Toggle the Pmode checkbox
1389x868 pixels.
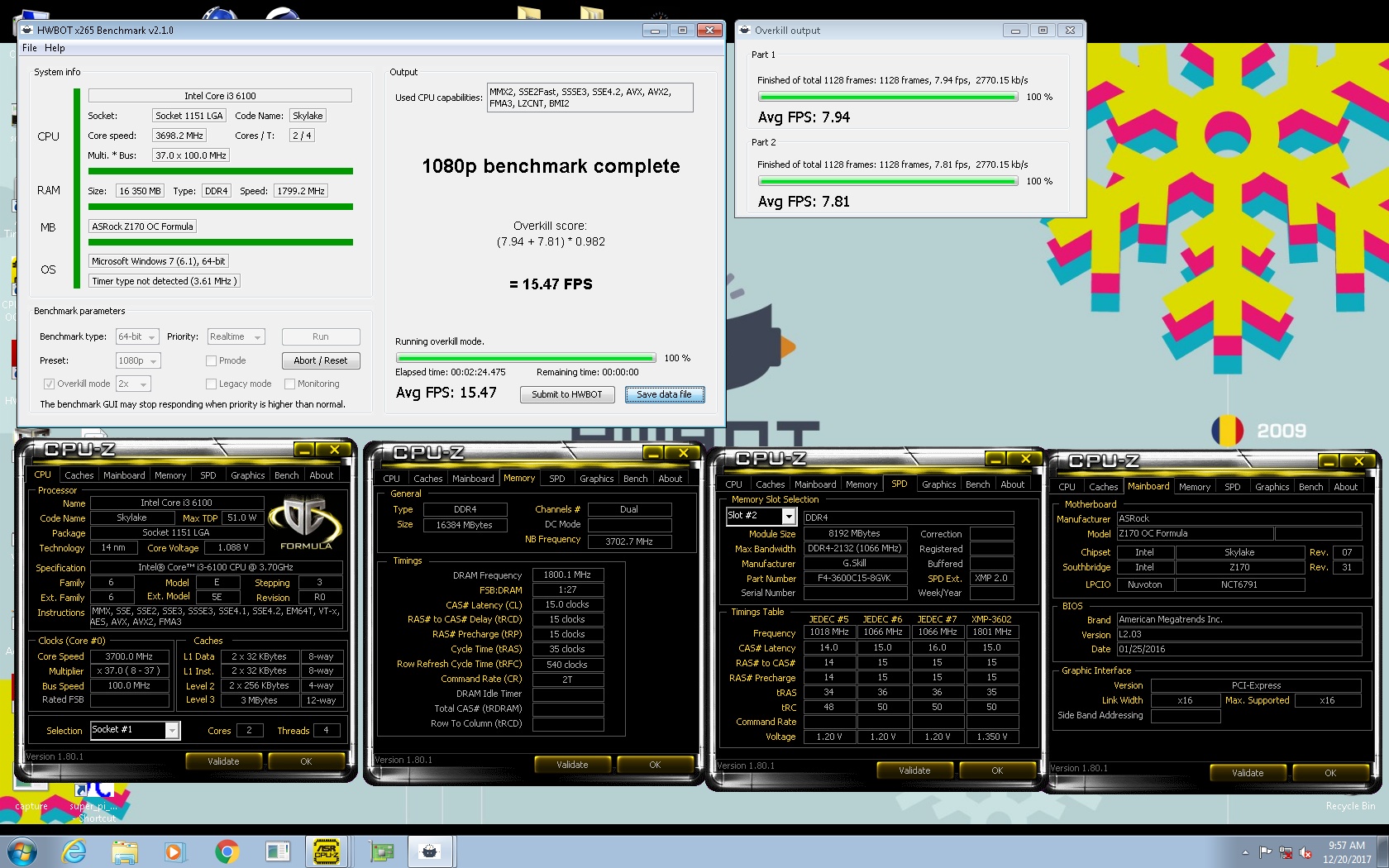coord(211,360)
